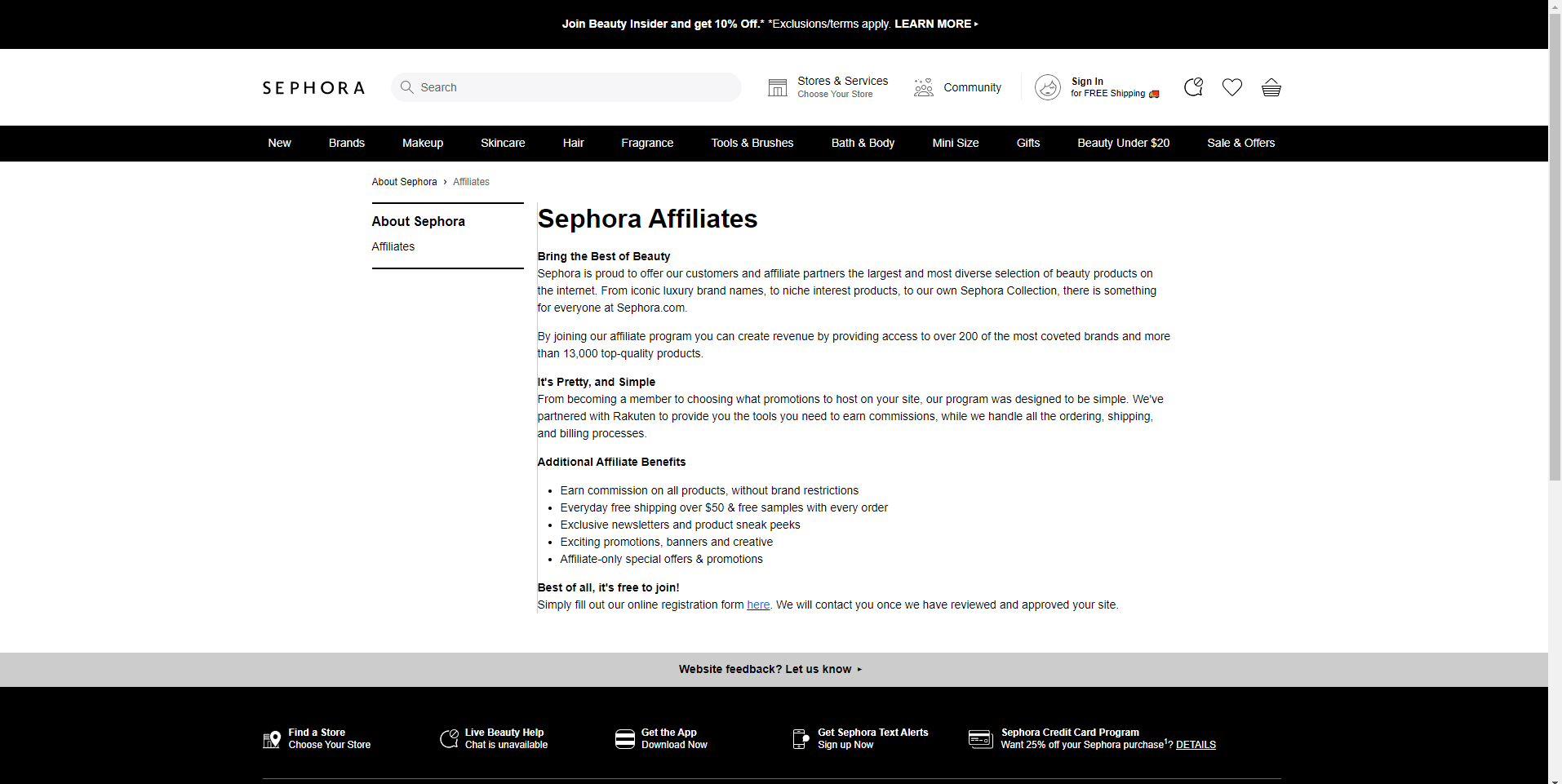Click the Sephora Credit Card icon
This screenshot has height=784, width=1562.
coord(980,738)
